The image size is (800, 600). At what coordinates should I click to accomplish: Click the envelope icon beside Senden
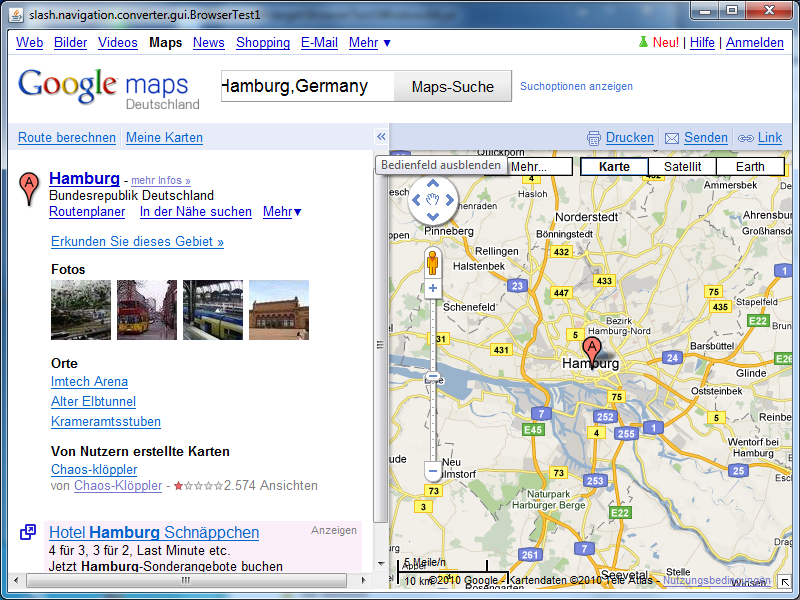point(672,138)
